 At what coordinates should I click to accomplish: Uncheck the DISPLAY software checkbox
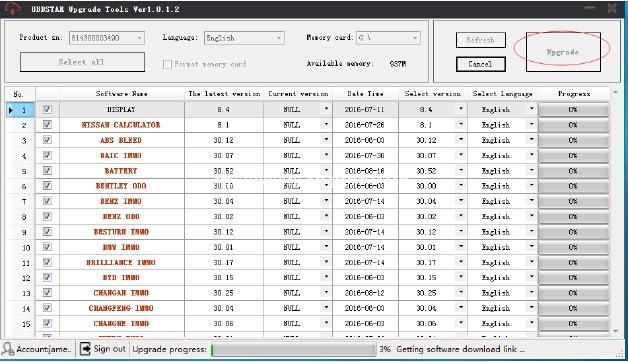(x=47, y=109)
